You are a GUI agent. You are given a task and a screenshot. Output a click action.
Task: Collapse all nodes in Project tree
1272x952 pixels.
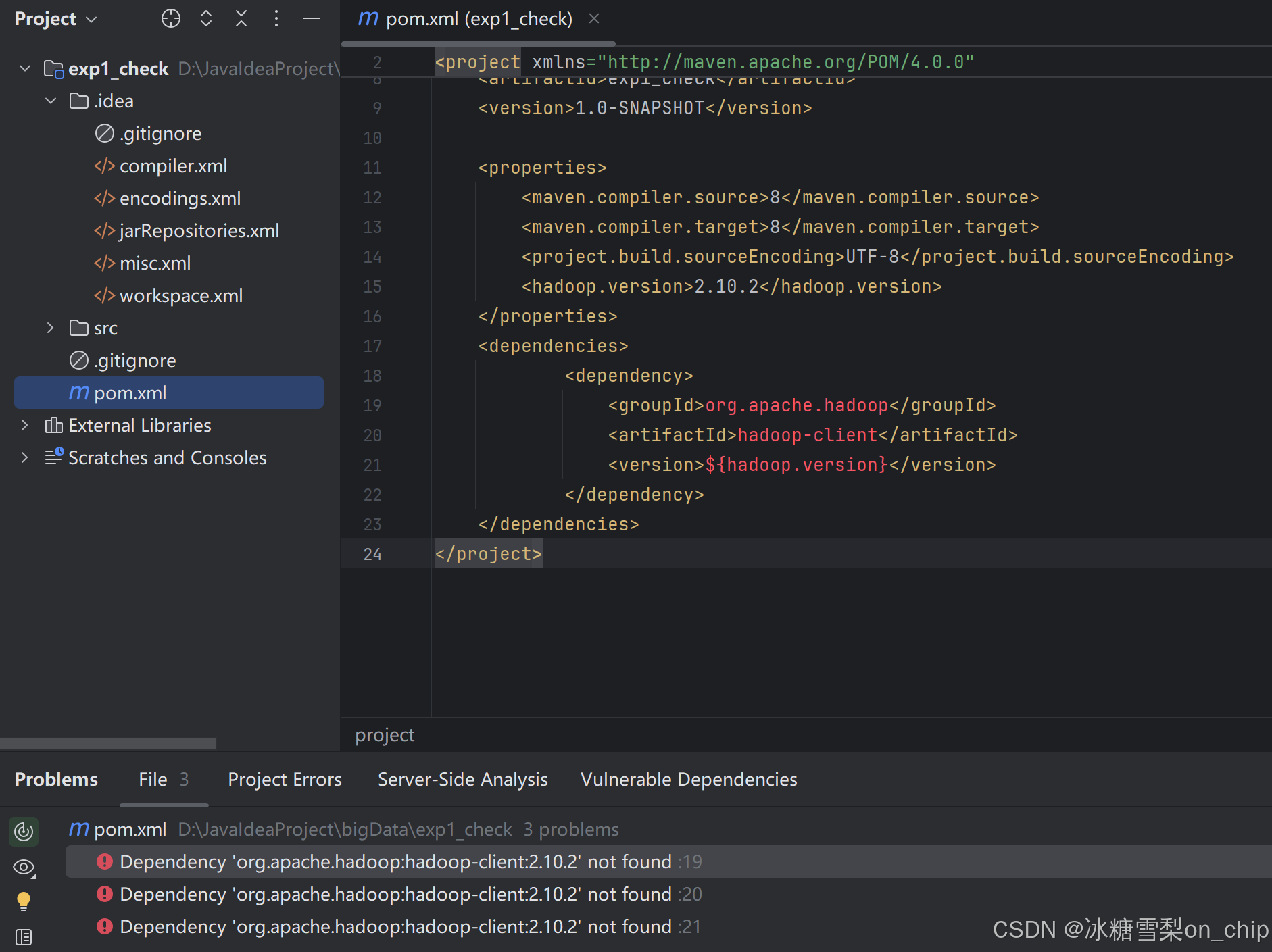click(x=241, y=18)
